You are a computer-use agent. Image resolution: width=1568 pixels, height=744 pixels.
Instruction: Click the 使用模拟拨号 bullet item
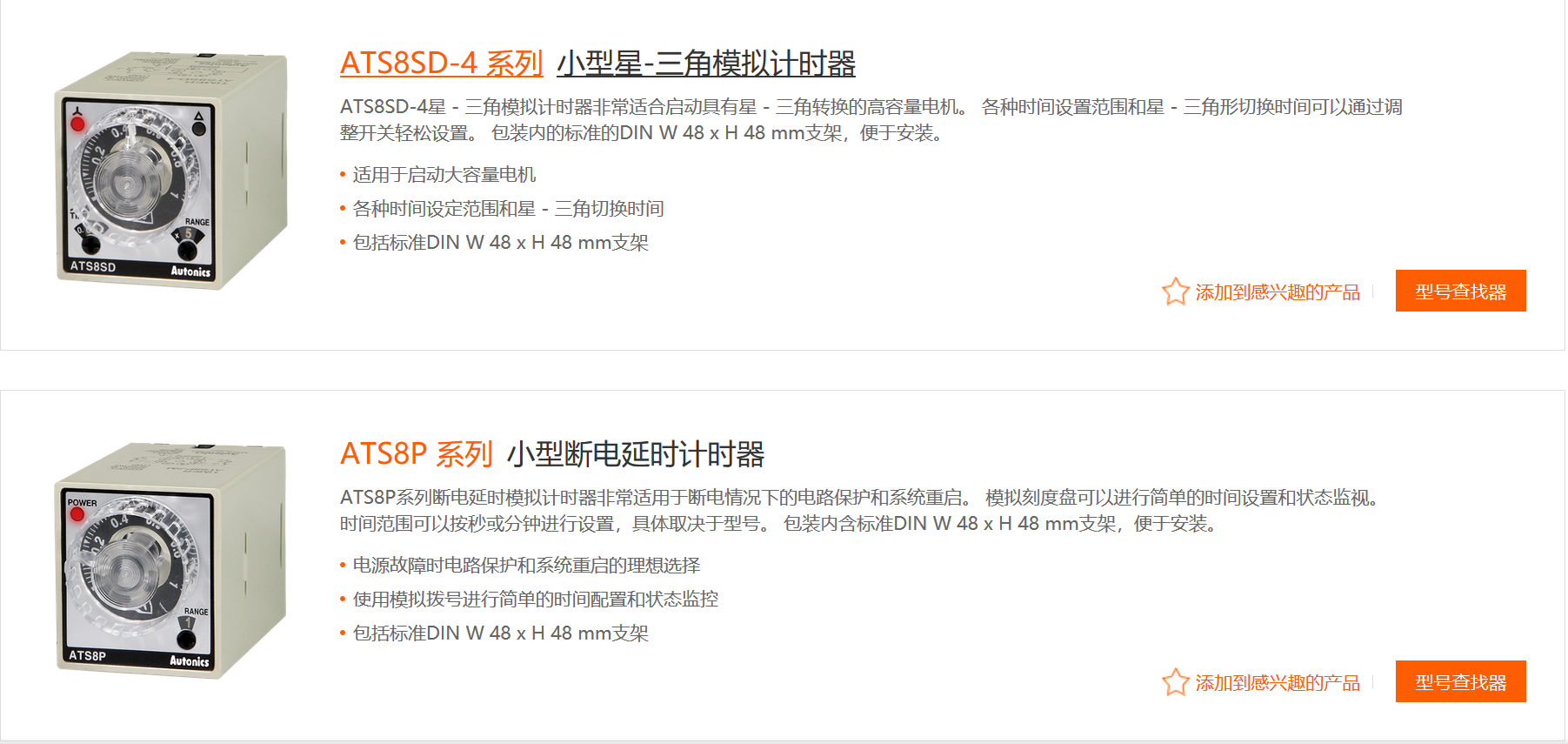point(535,600)
